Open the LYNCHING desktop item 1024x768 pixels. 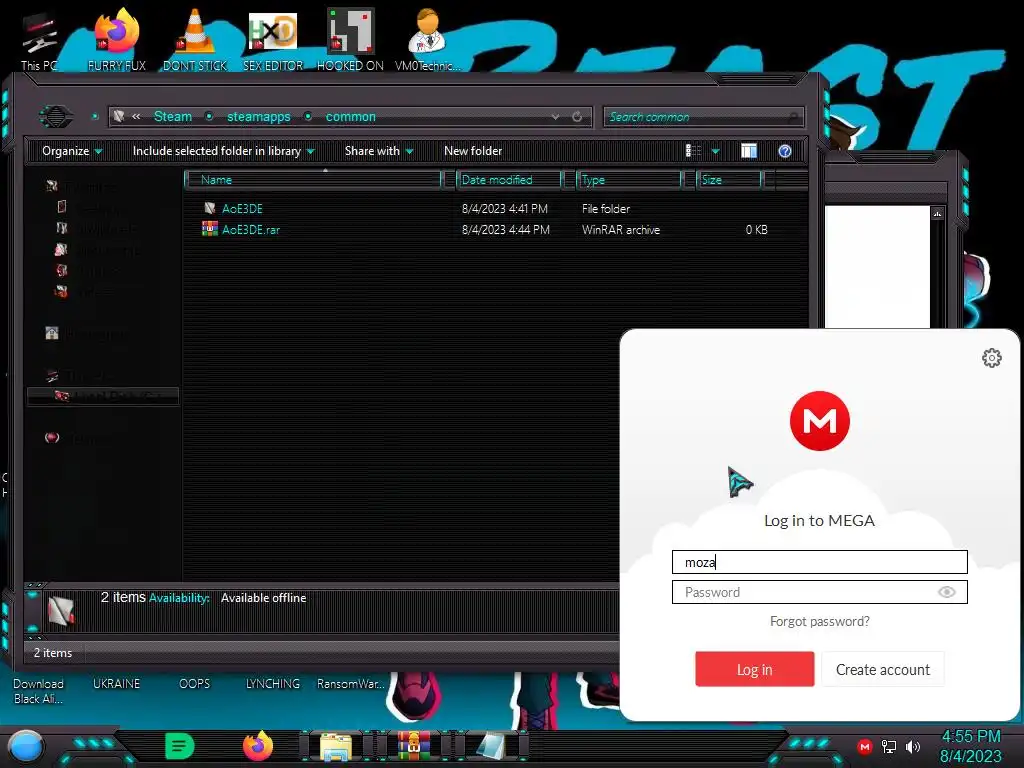click(x=272, y=684)
